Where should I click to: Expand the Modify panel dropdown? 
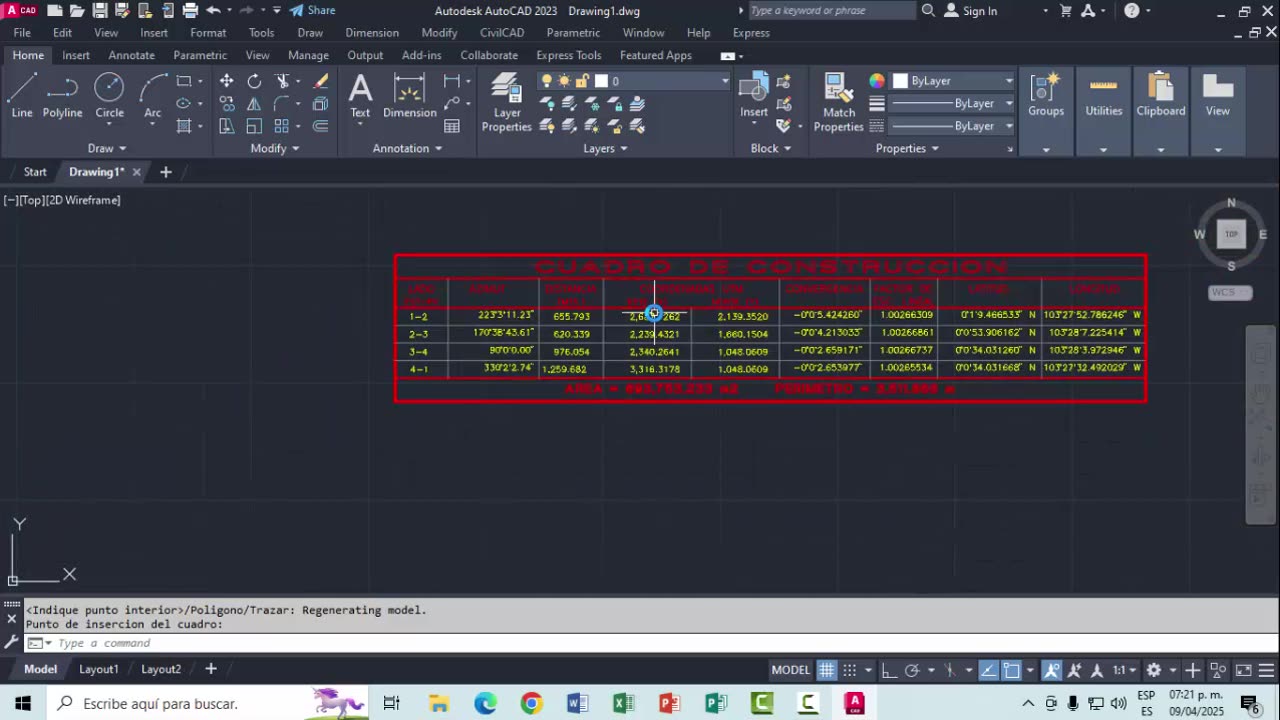(274, 148)
